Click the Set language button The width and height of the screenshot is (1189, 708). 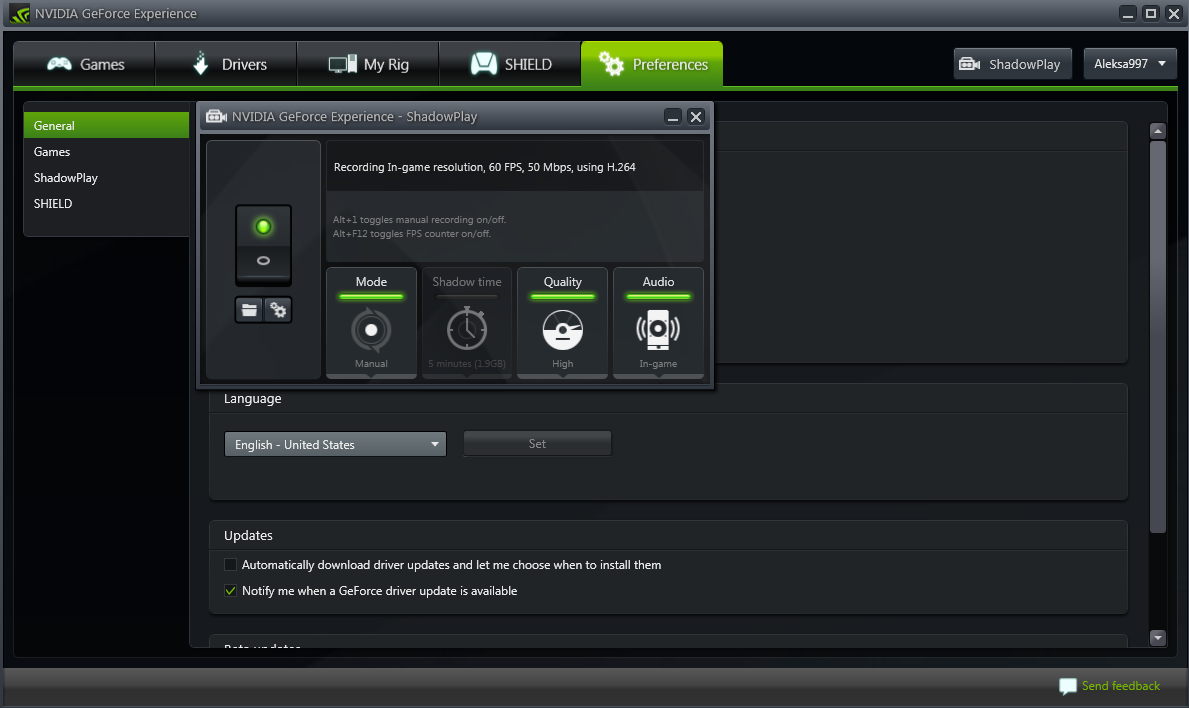(x=537, y=443)
